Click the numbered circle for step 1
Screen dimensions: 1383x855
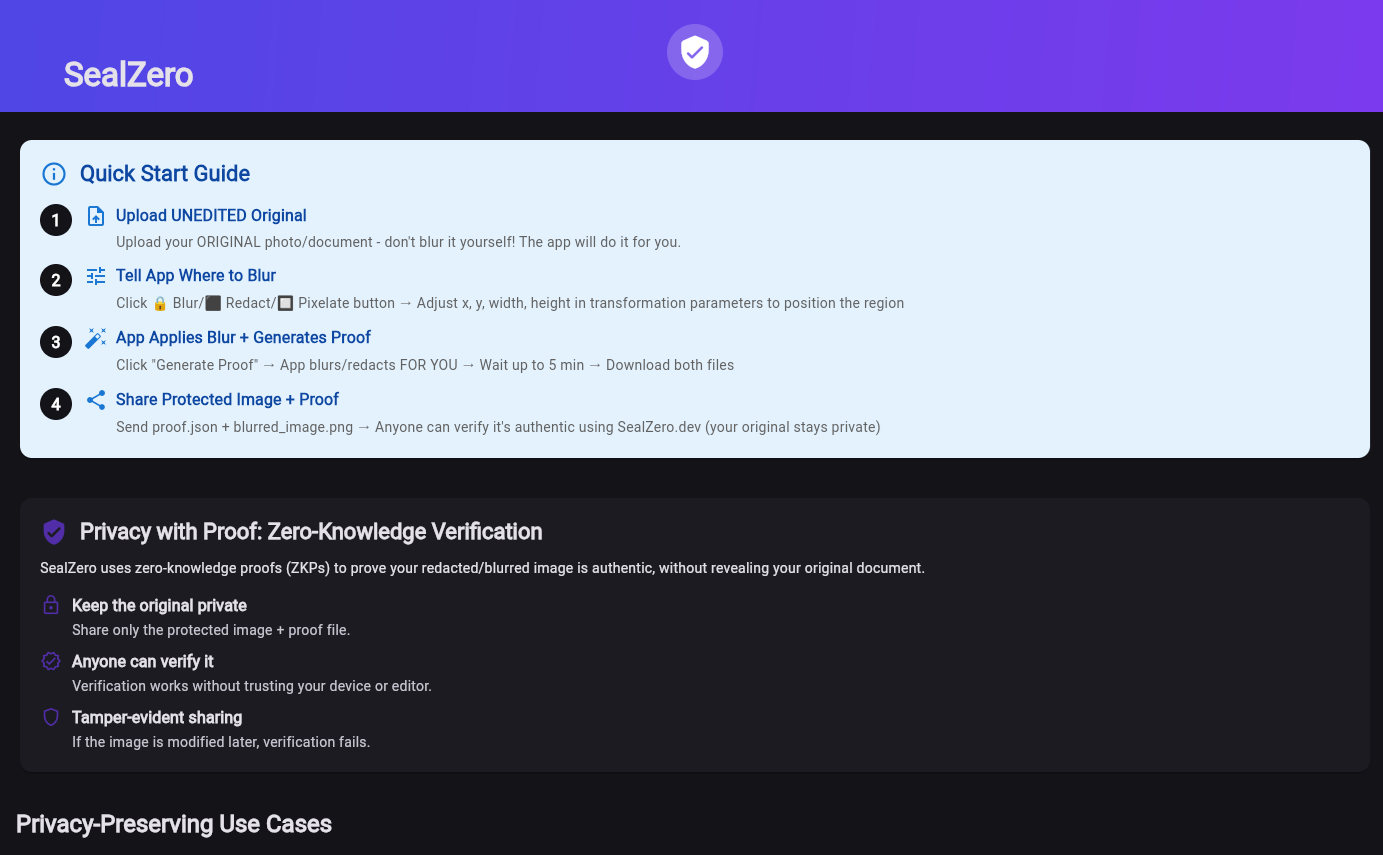(x=56, y=220)
